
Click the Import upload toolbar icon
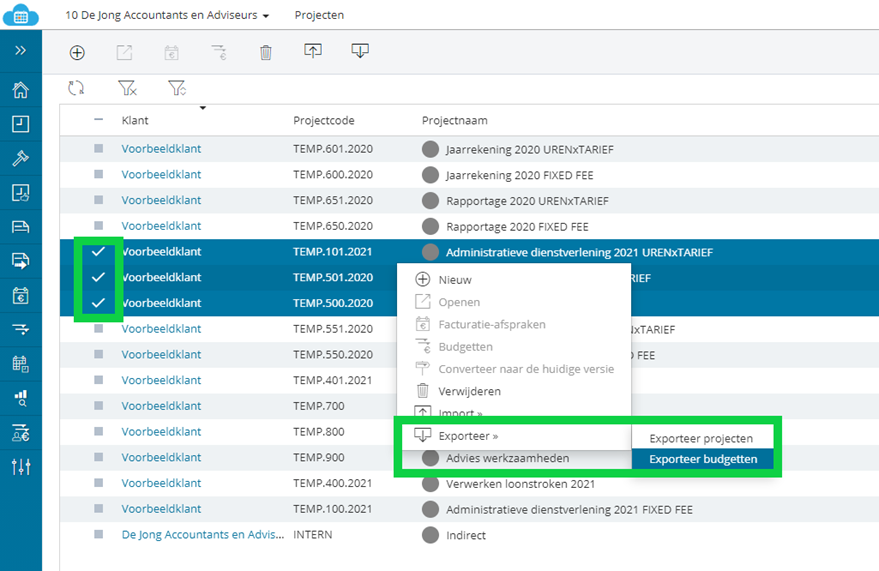point(313,51)
